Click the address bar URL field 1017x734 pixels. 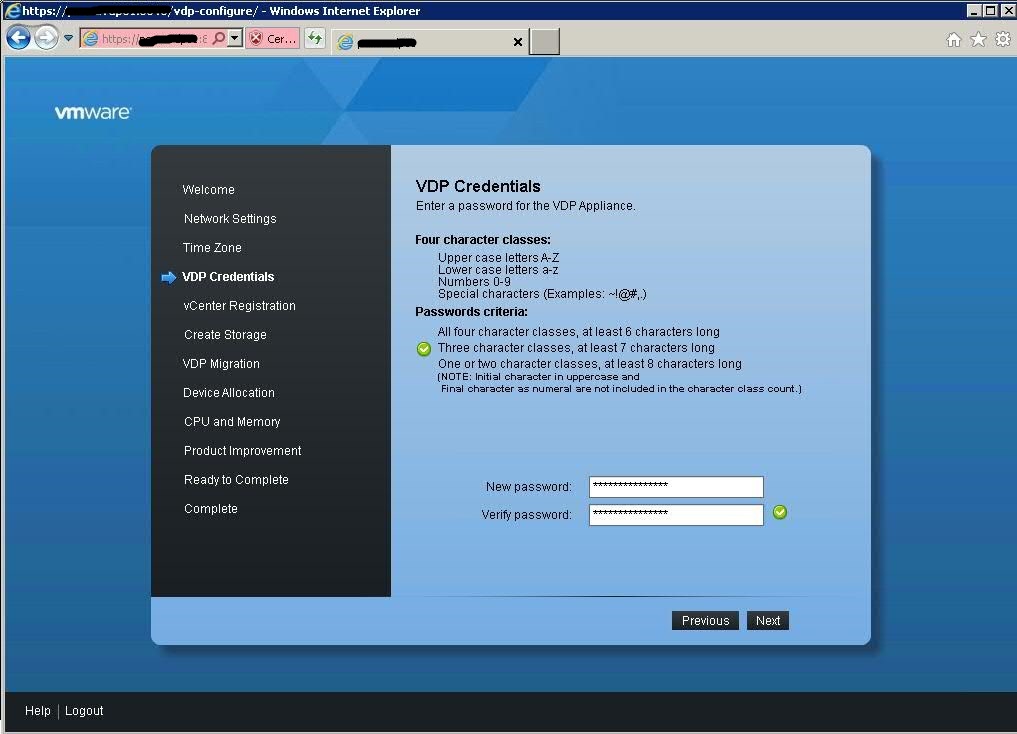pos(154,39)
